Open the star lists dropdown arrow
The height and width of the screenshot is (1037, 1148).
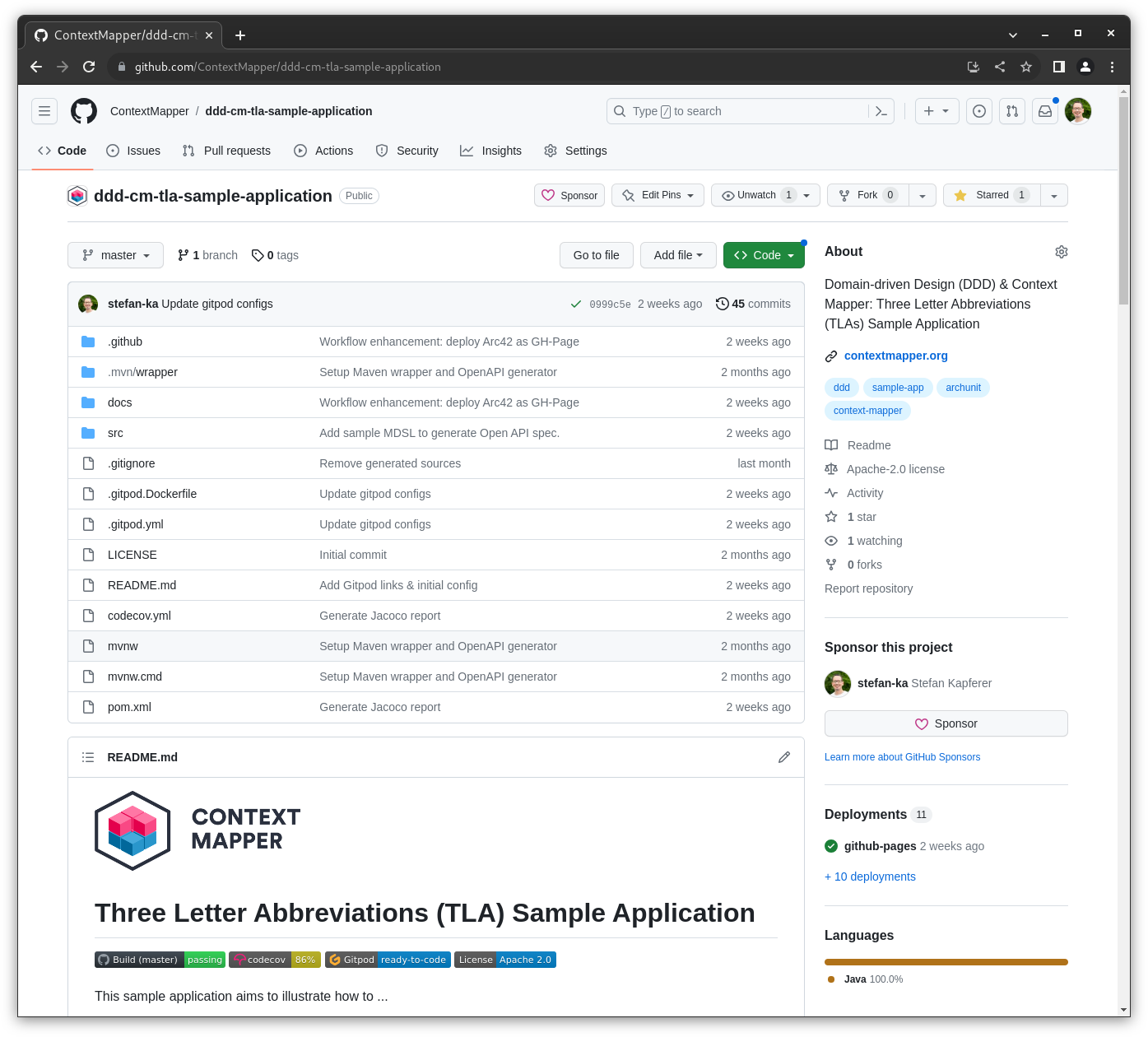[x=1054, y=195]
